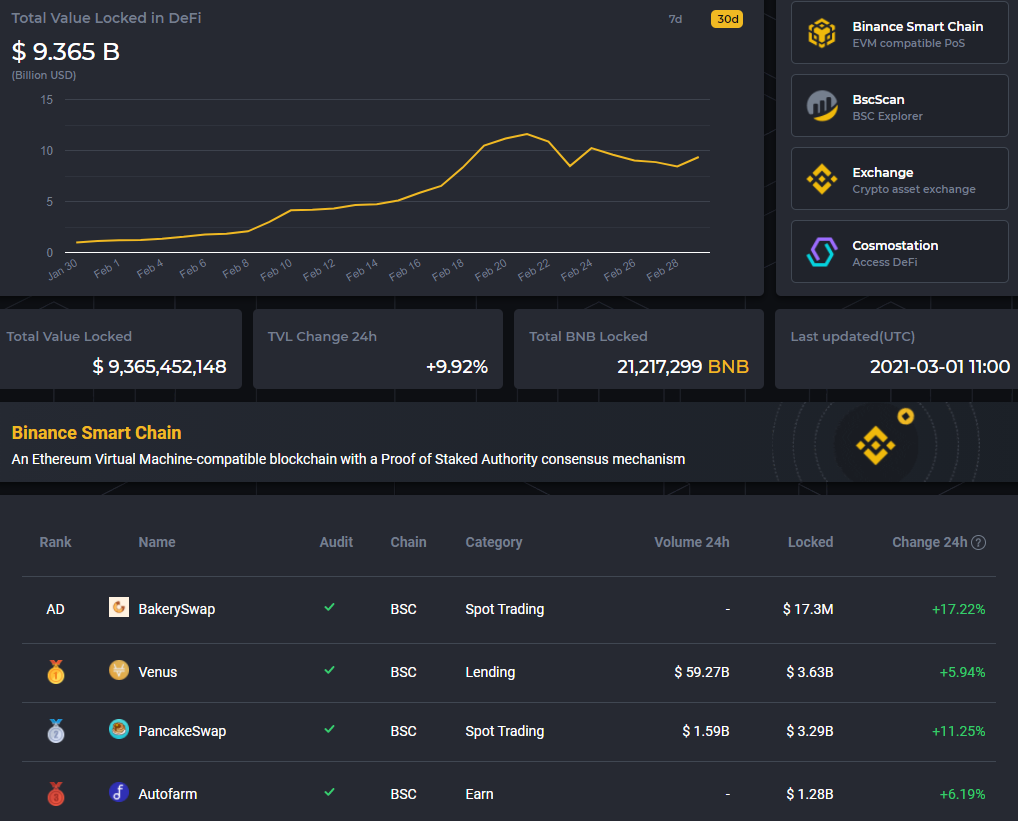Click the BakerySwap project logo
1018x821 pixels.
[x=119, y=607]
